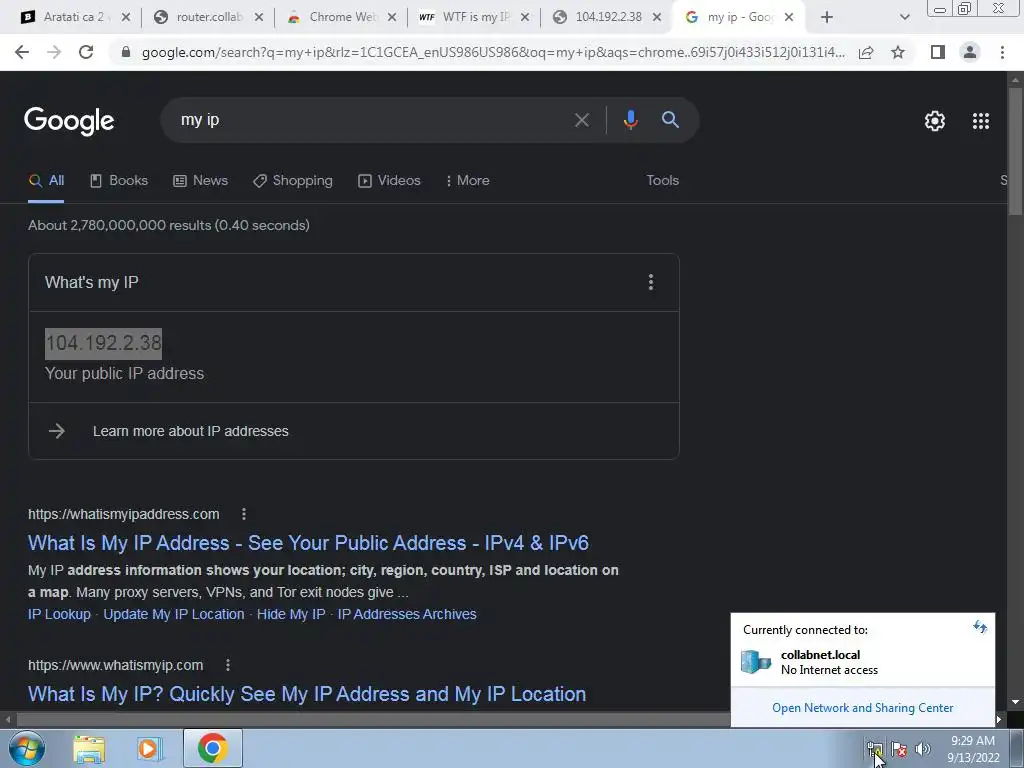Reload the current page
Screen dimensions: 1024x768
point(86,52)
